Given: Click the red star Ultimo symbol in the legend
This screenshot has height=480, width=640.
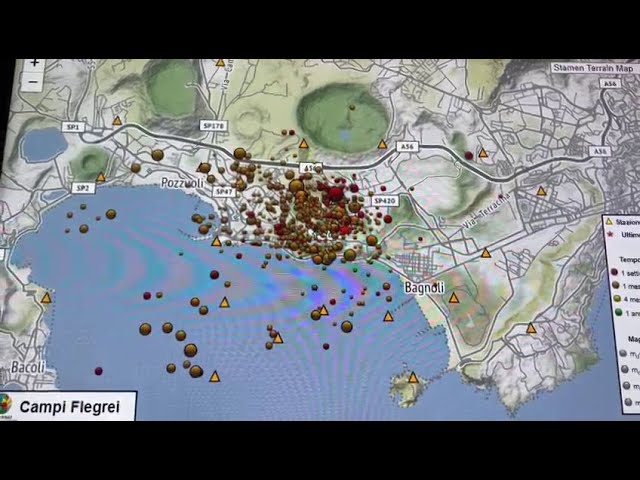Looking at the screenshot, I should [x=611, y=235].
